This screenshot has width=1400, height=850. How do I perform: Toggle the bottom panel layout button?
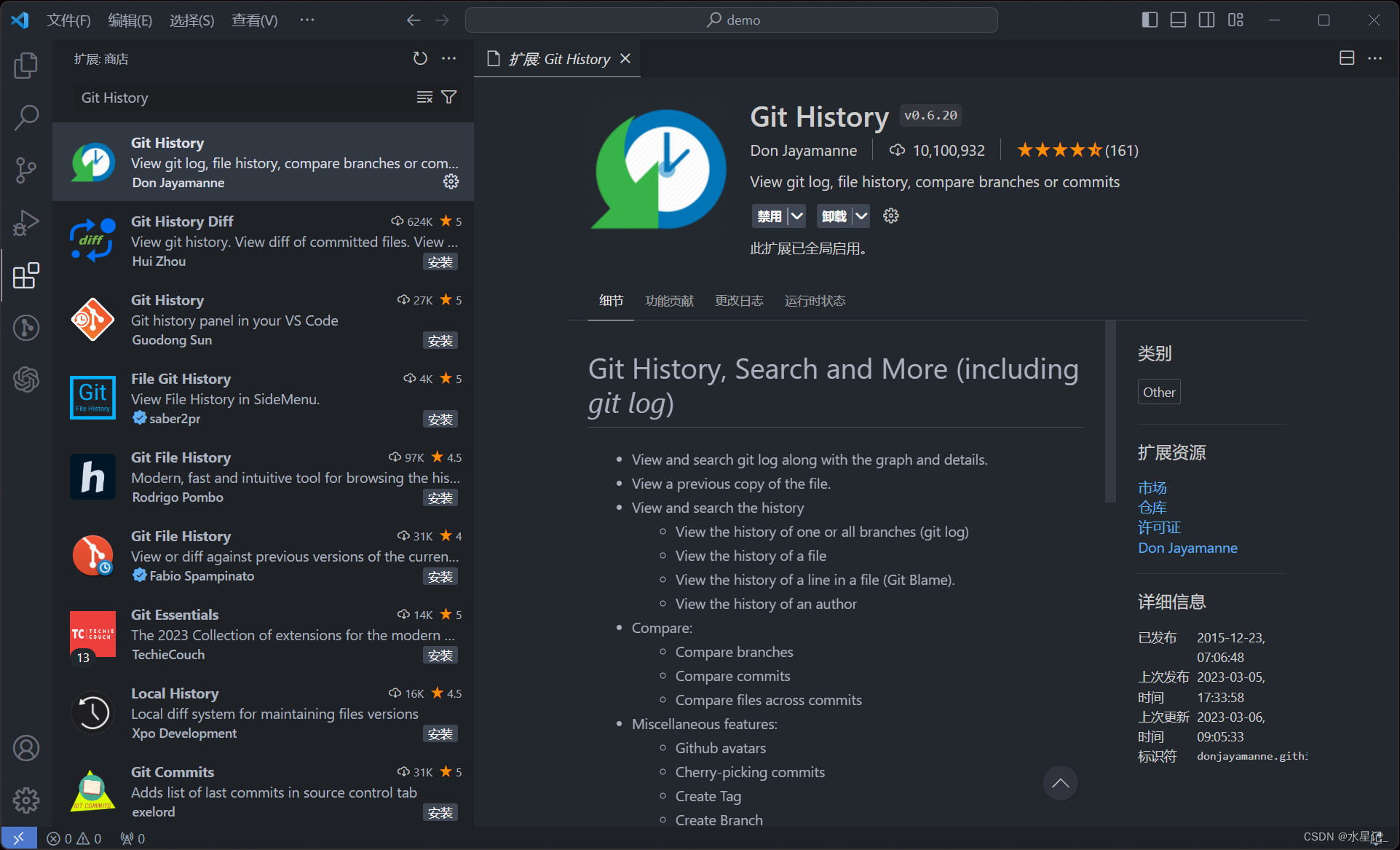(x=1178, y=20)
